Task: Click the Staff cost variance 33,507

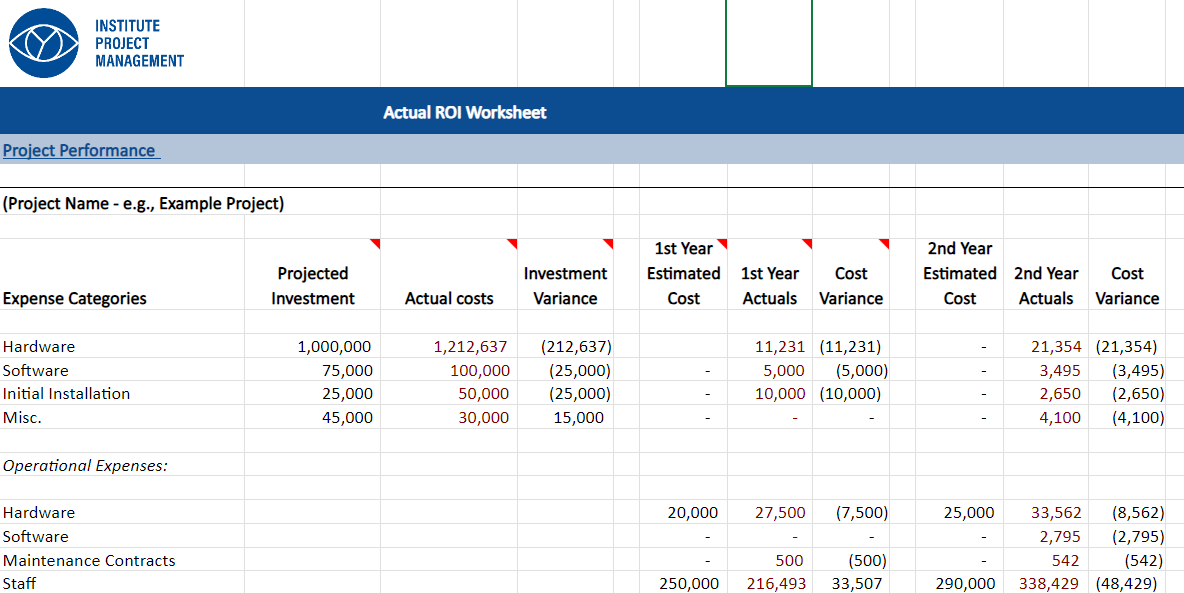Action: point(857,584)
